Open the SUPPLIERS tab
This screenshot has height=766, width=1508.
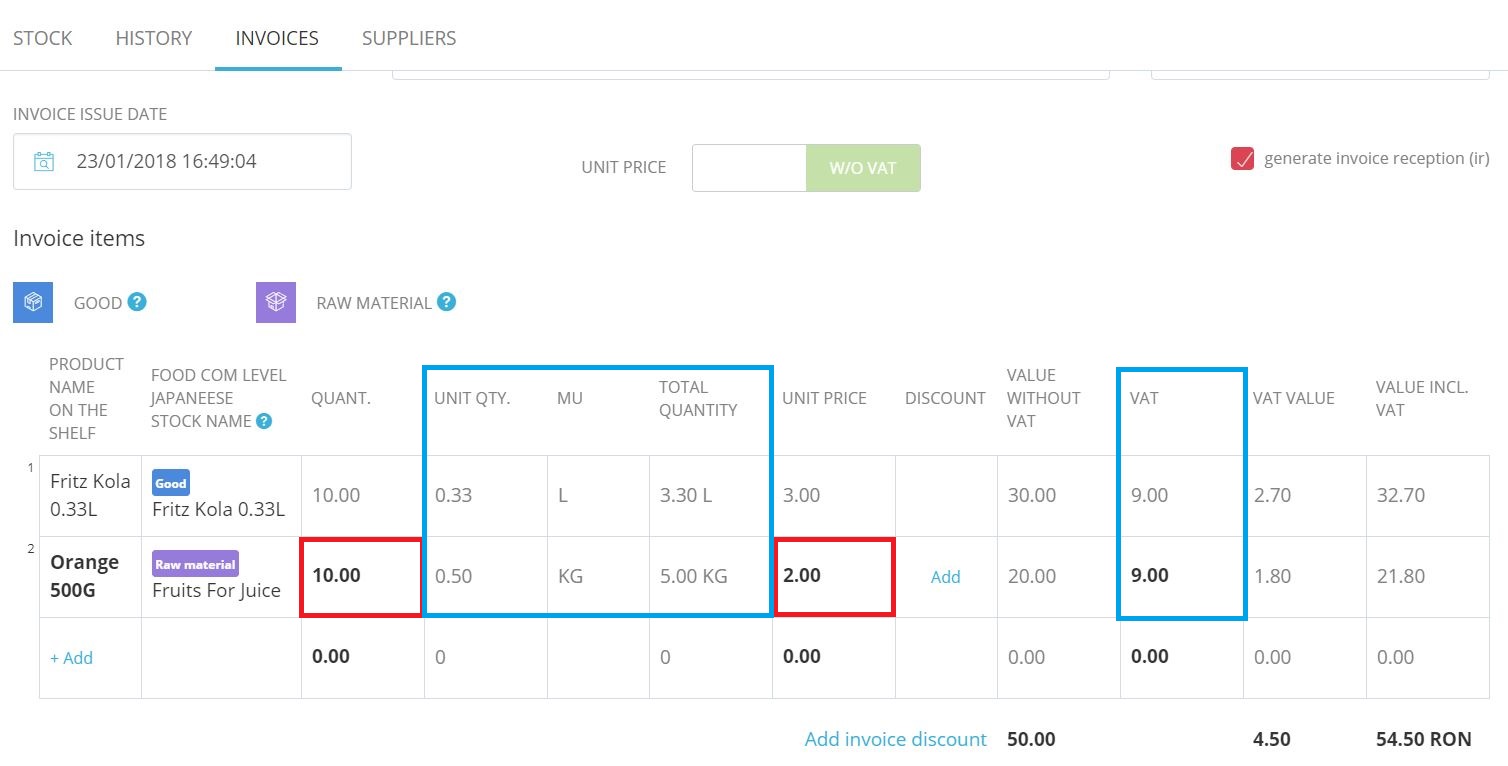[x=409, y=38]
